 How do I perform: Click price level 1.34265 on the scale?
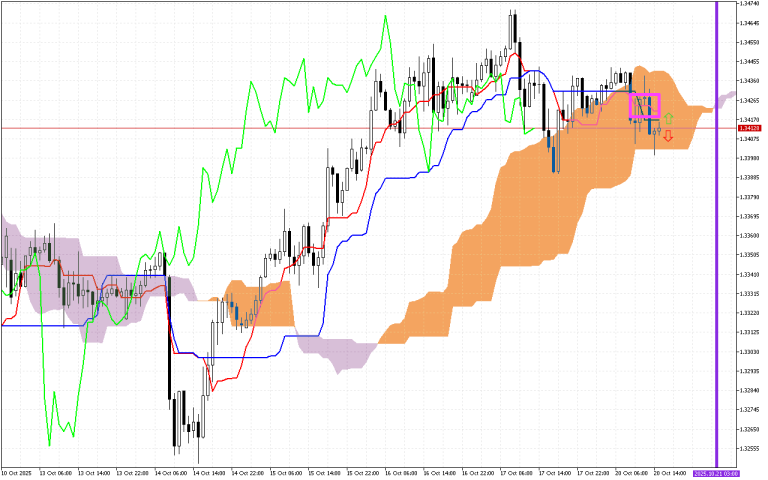pos(750,100)
